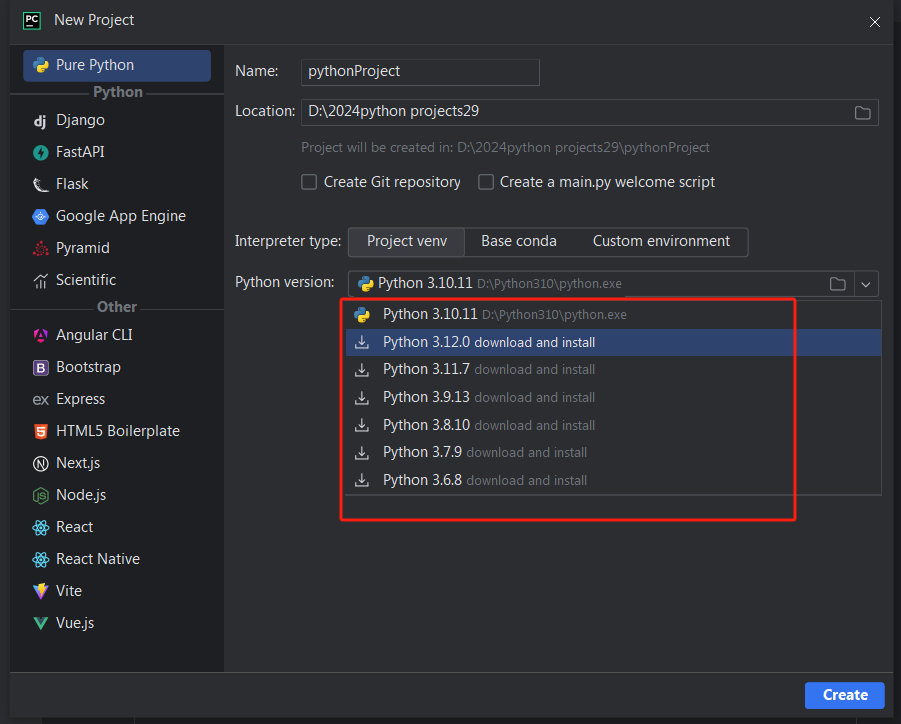Click the Flask project icon

[x=40, y=185]
